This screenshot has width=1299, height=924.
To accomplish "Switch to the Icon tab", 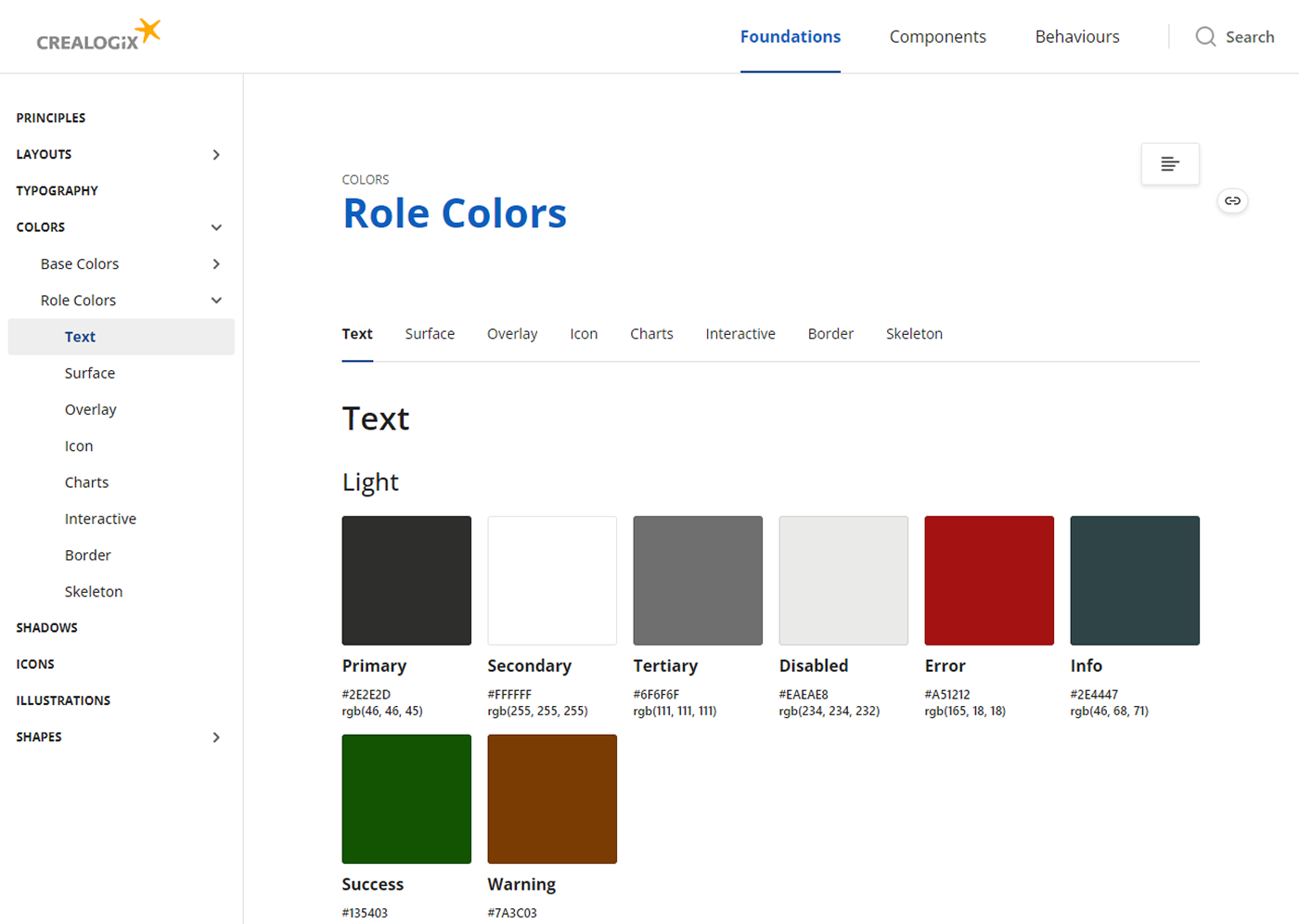I will pos(584,334).
